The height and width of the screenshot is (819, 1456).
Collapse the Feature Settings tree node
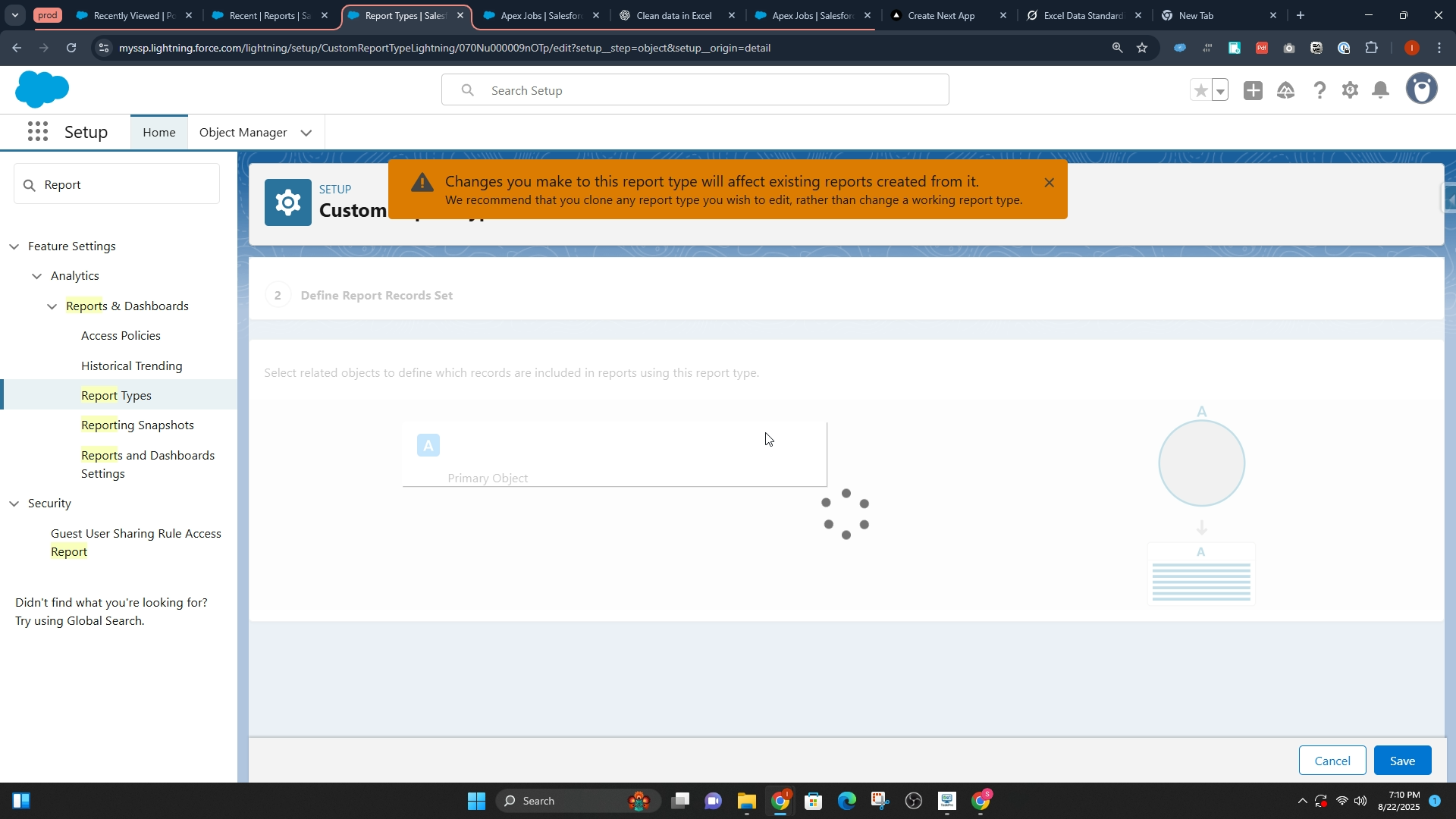pos(14,246)
